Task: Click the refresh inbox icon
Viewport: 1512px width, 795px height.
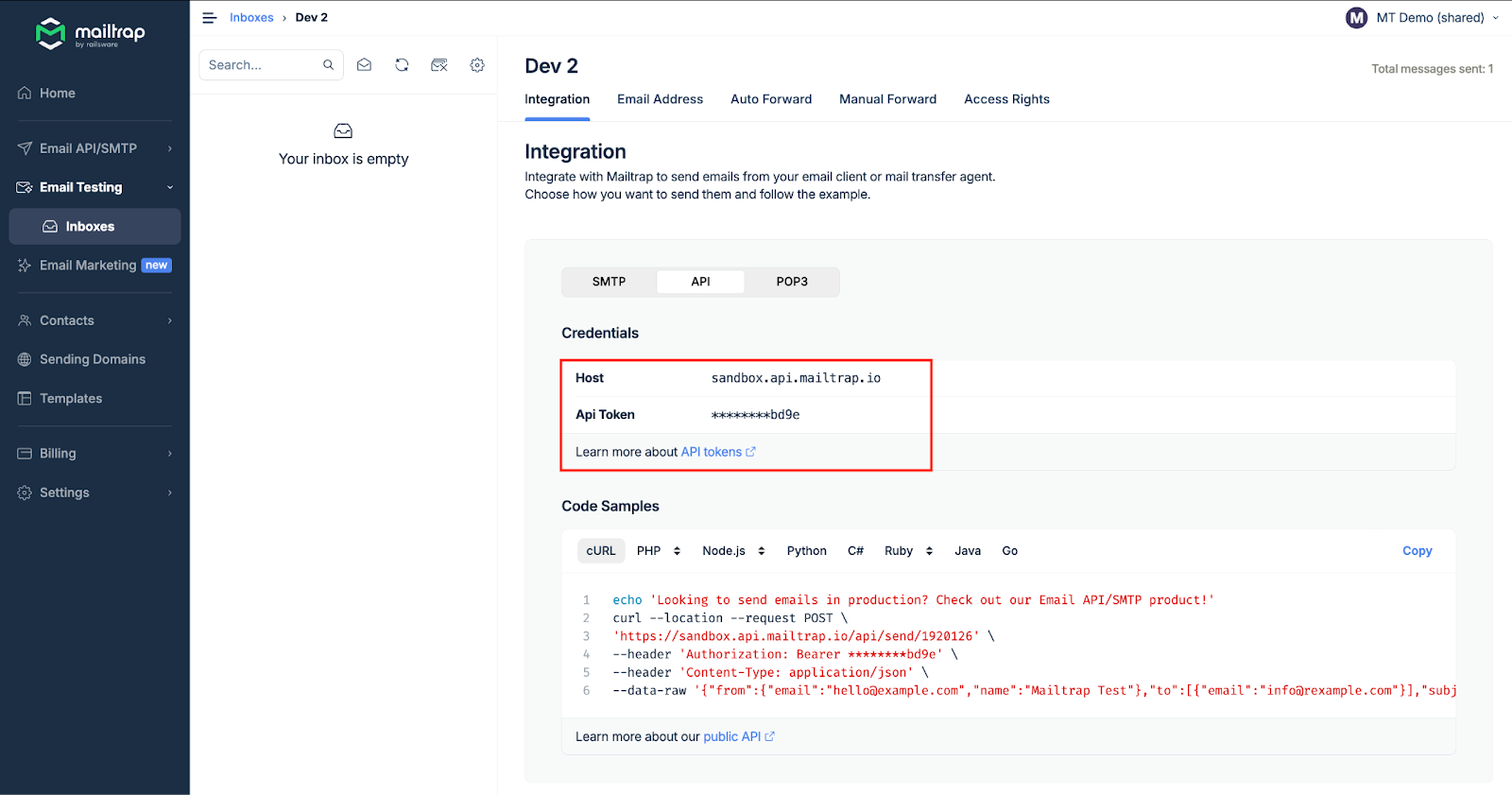Action: (x=402, y=65)
